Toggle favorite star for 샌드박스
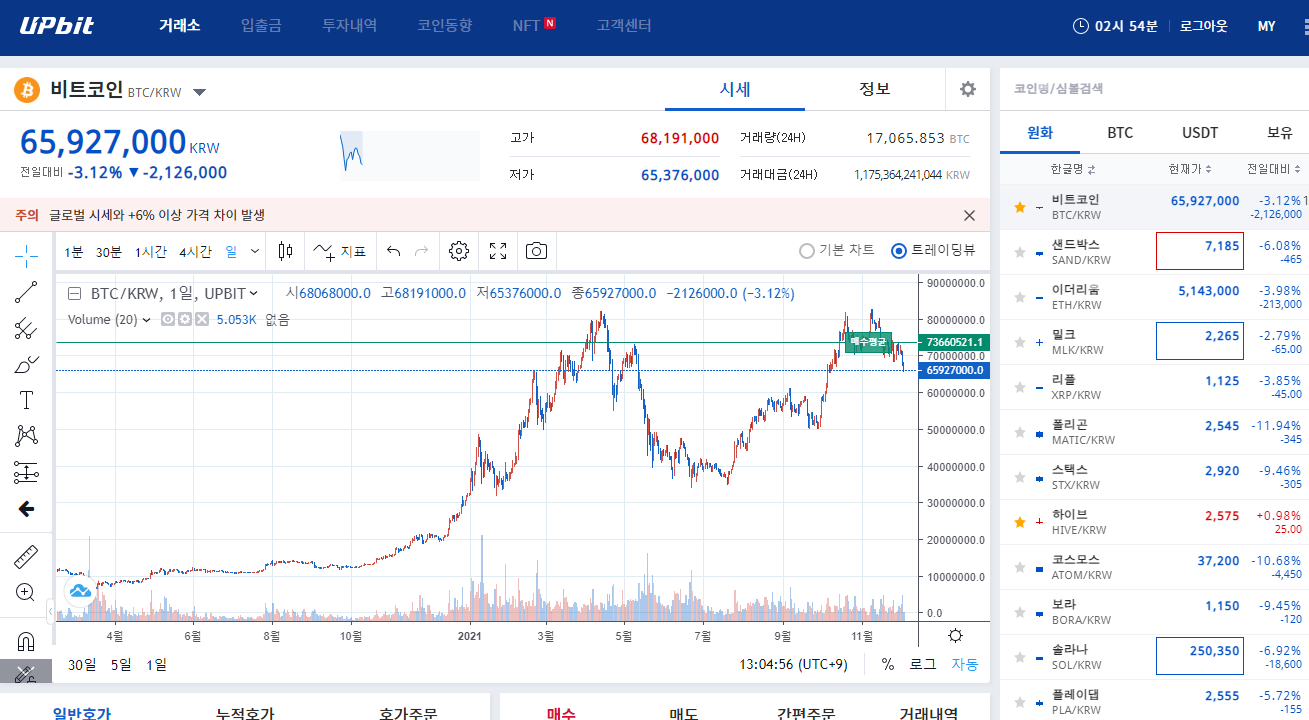Screen dimensions: 1309x720 1020,252
